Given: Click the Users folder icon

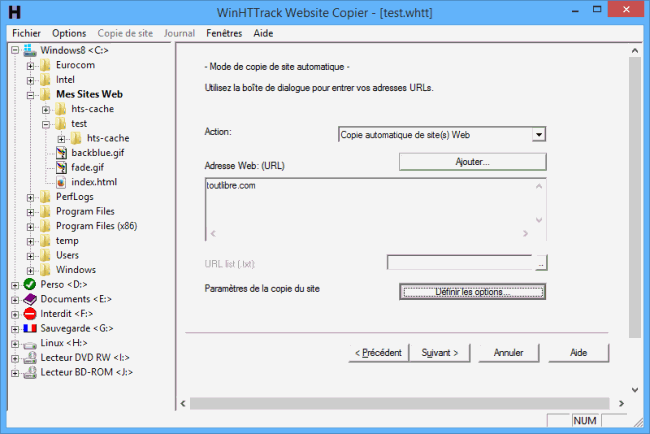Looking at the screenshot, I should [x=45, y=255].
